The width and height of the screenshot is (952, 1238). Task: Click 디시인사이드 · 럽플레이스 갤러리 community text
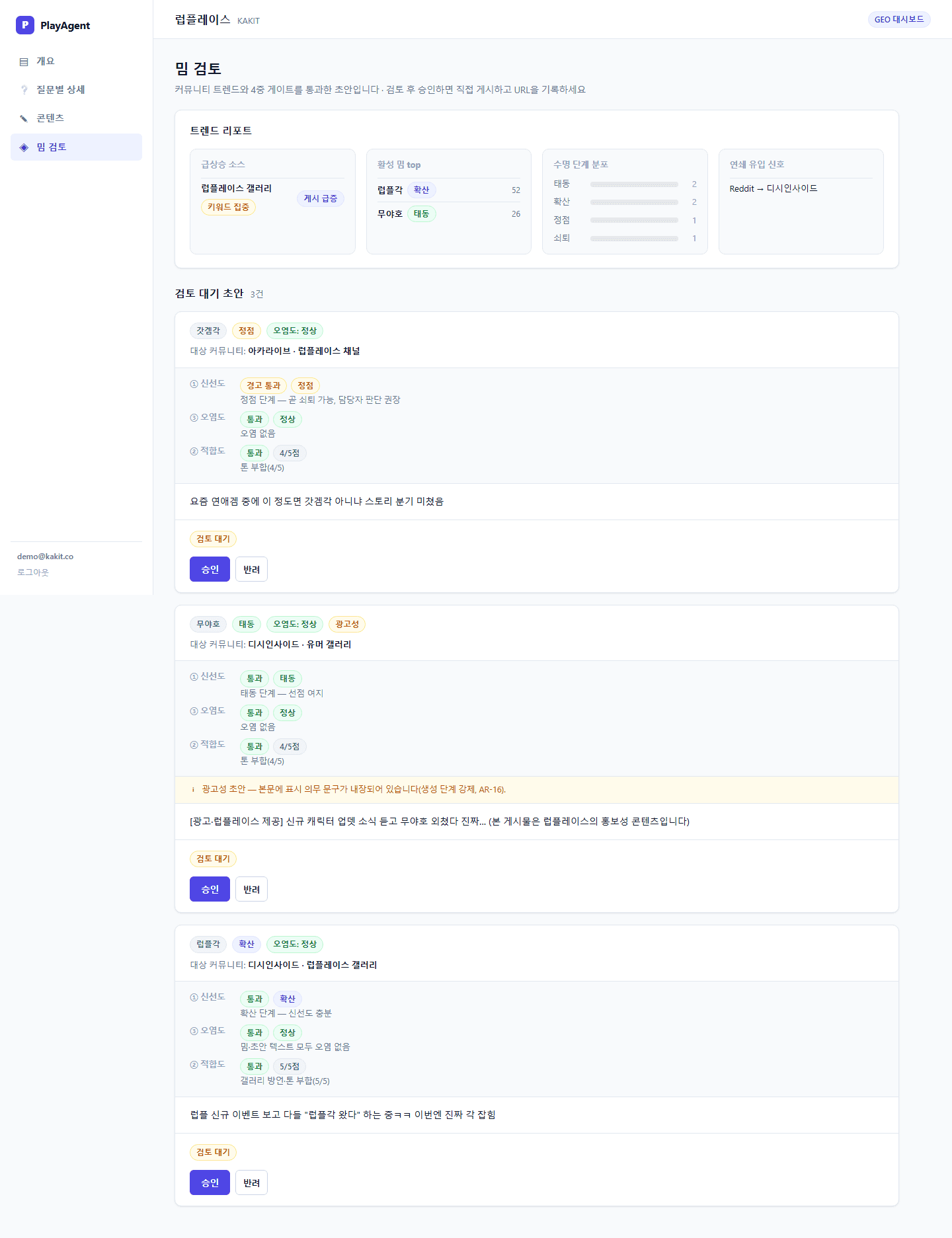313,965
